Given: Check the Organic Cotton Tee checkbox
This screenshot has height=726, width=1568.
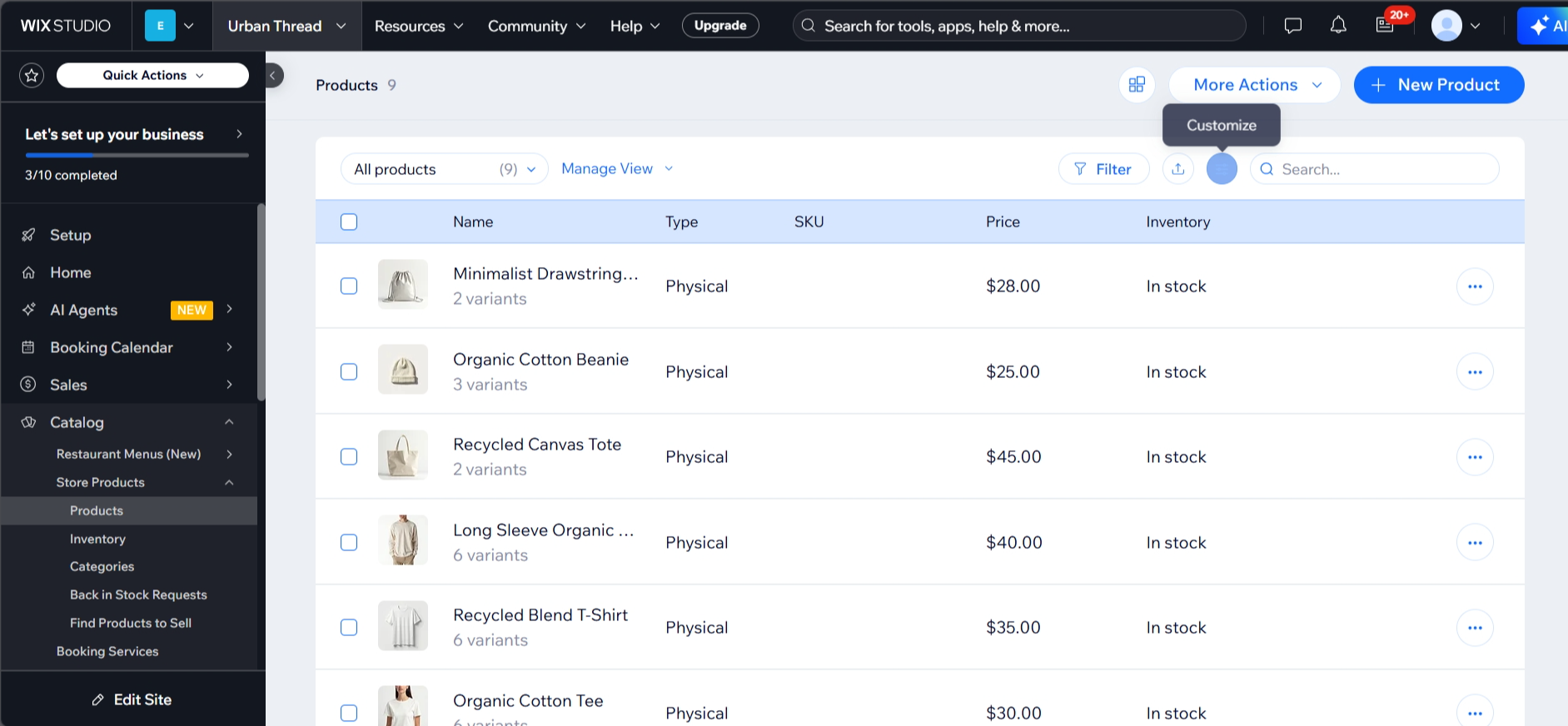Looking at the screenshot, I should (349, 713).
